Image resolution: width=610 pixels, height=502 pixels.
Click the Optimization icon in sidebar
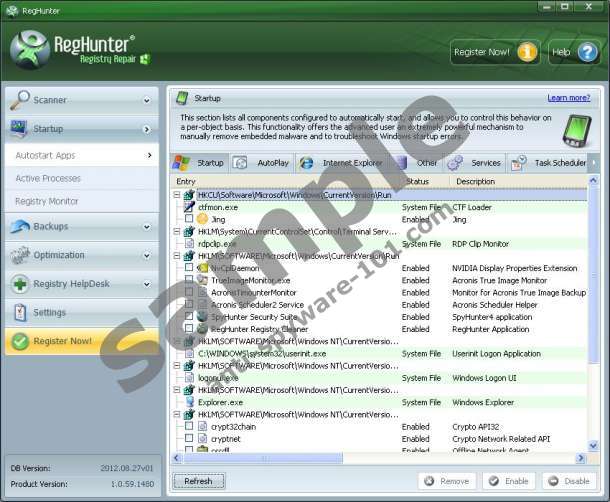20,255
